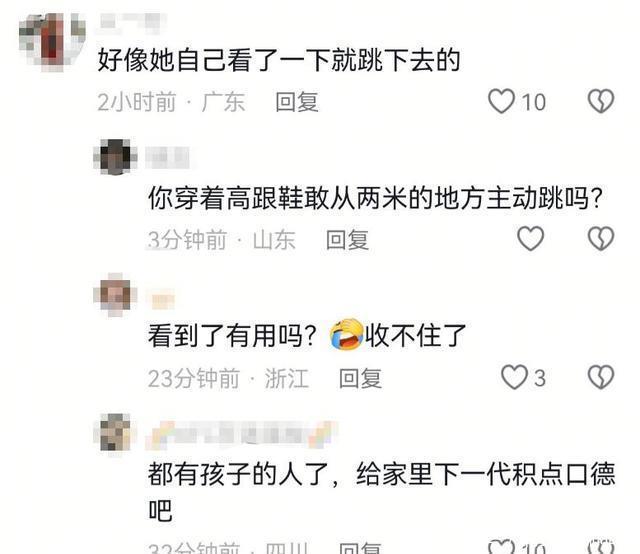
Task: Dislike the Shandong reply posted 3分钟前
Action: (x=601, y=238)
